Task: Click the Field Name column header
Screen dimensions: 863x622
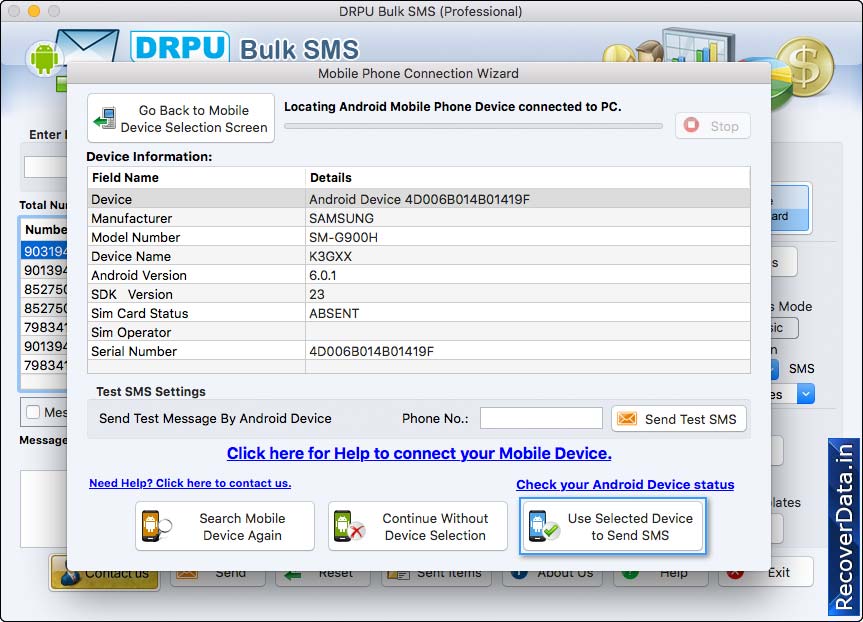Action: point(196,178)
